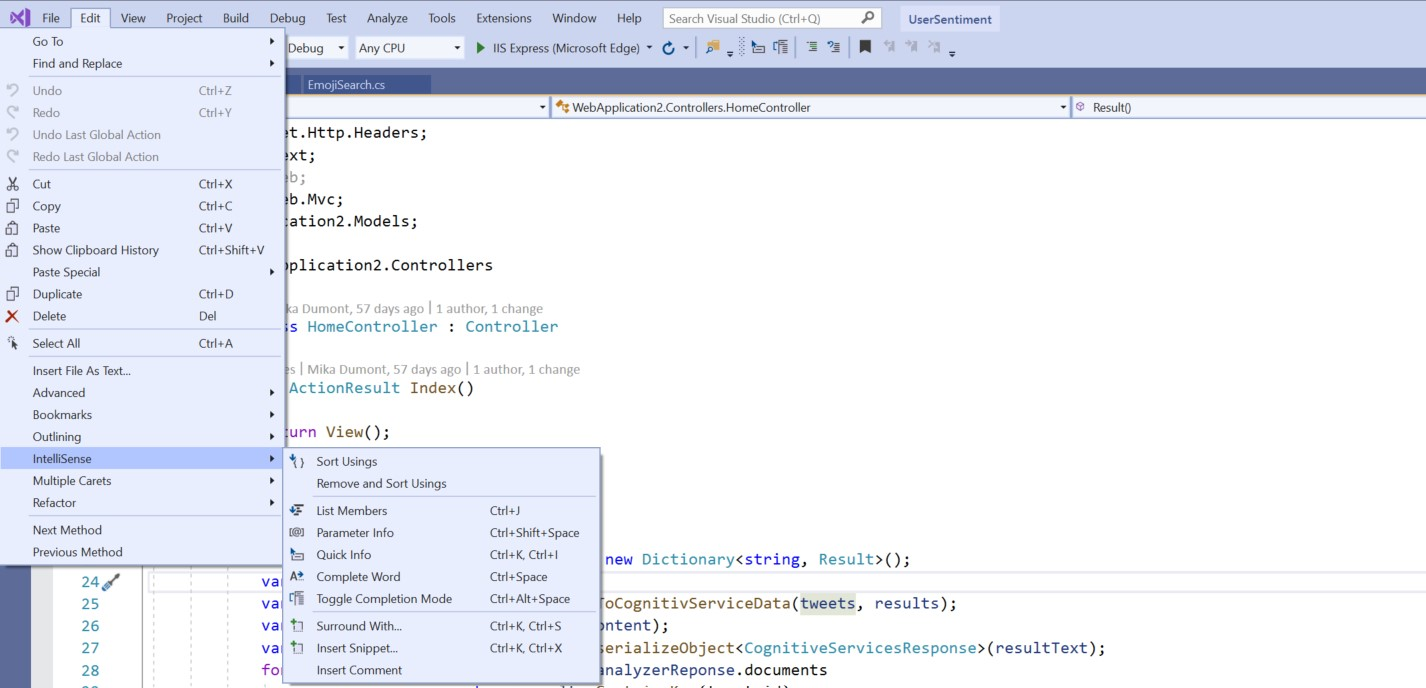
Task: Click Mika Dumont's CodeLens author link
Action: (385, 368)
